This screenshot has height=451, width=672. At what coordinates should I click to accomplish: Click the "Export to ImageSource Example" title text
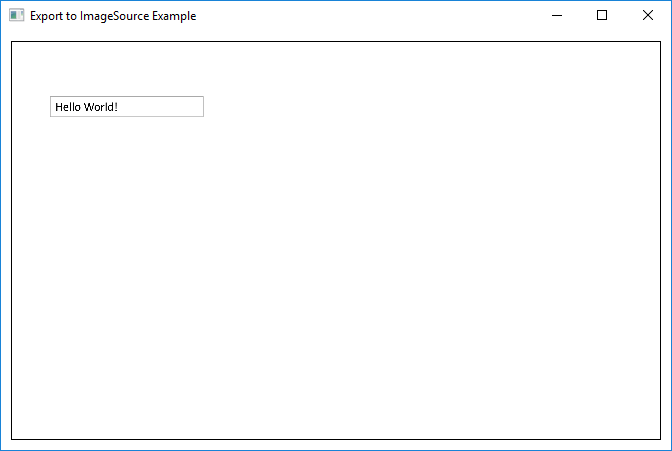pyautogui.click(x=112, y=16)
